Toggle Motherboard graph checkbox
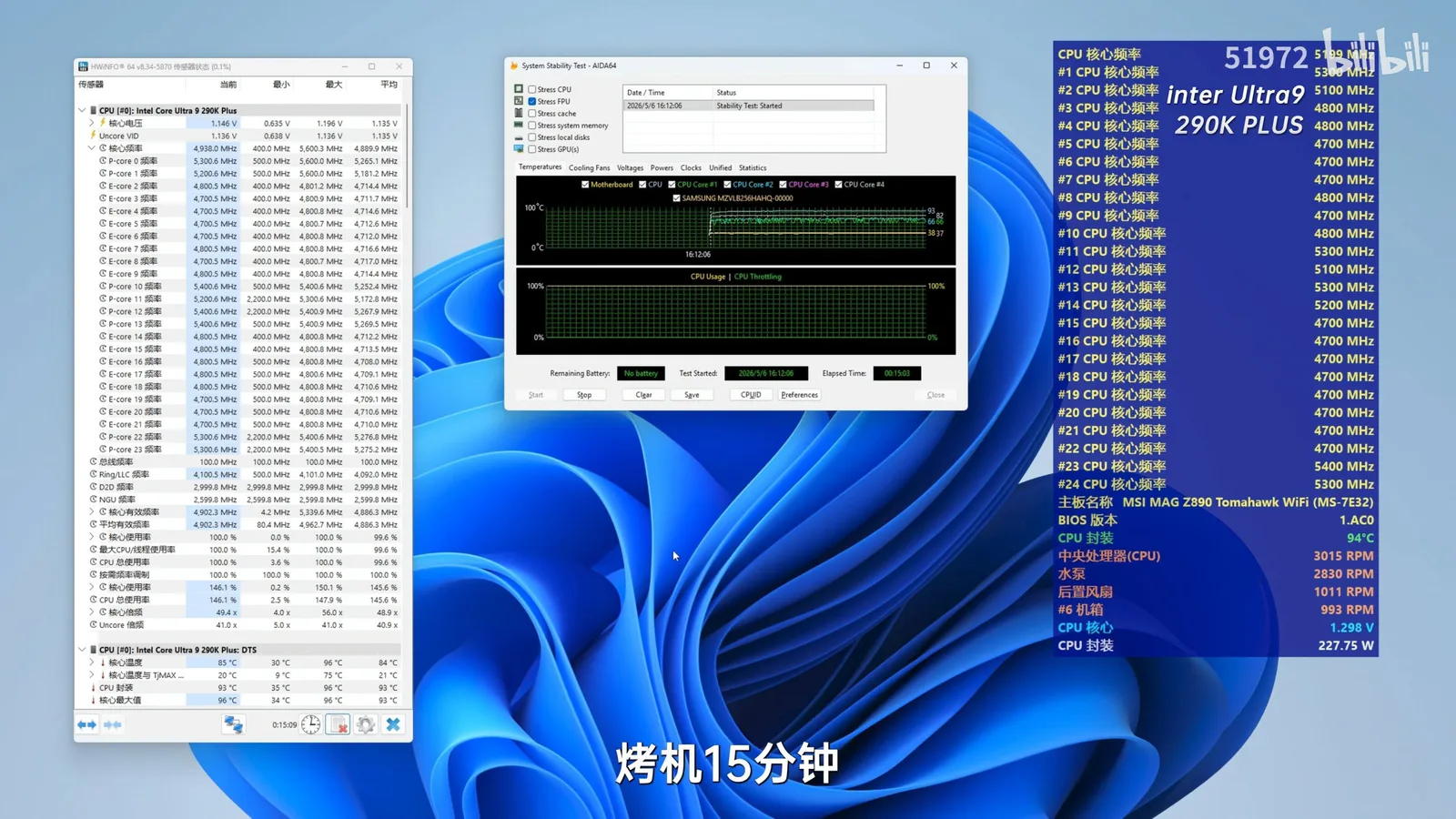1456x819 pixels. (585, 185)
